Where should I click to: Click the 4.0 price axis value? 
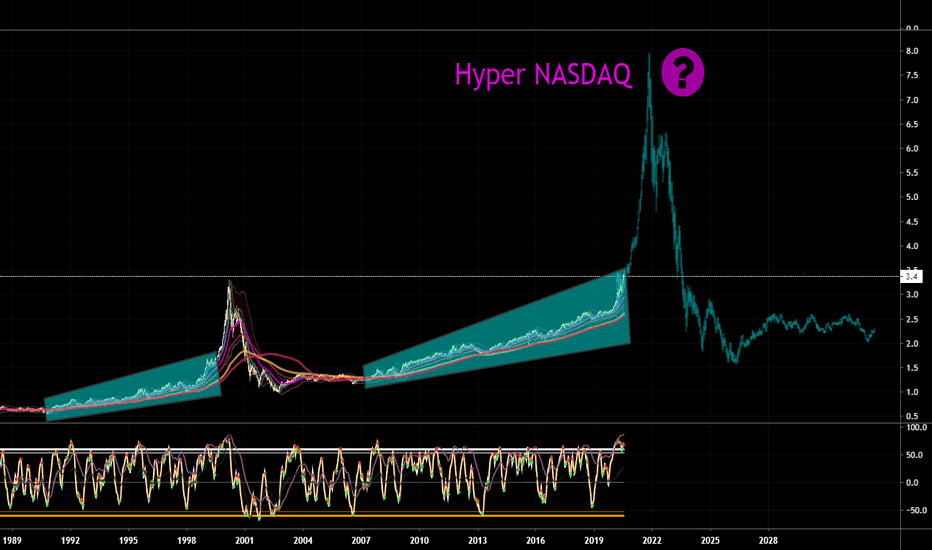coord(912,246)
